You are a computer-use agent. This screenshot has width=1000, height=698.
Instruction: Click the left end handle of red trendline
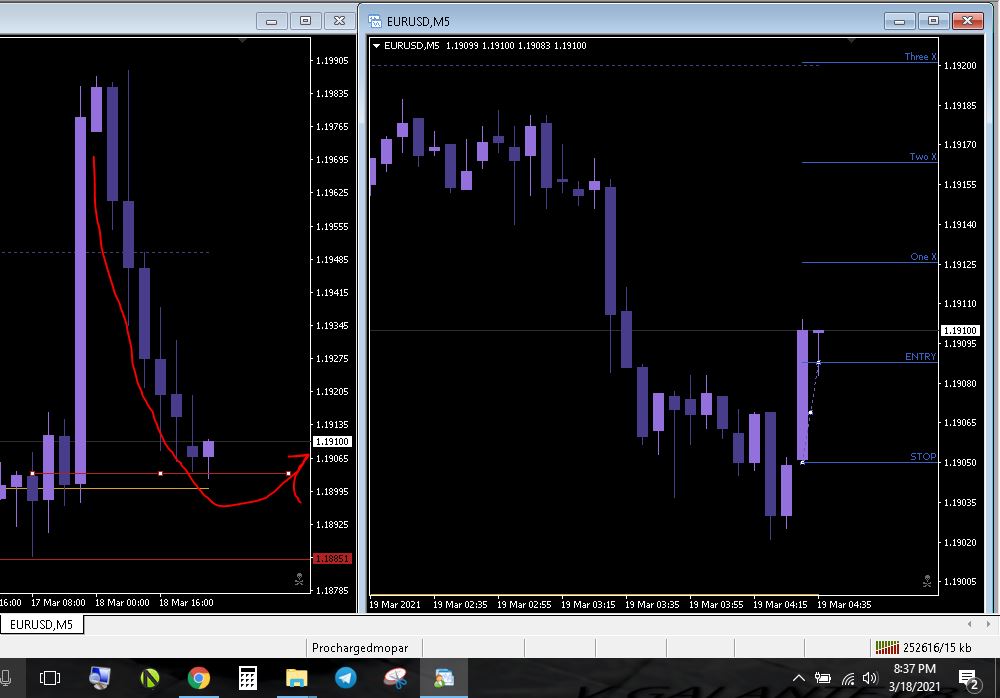coord(33,473)
